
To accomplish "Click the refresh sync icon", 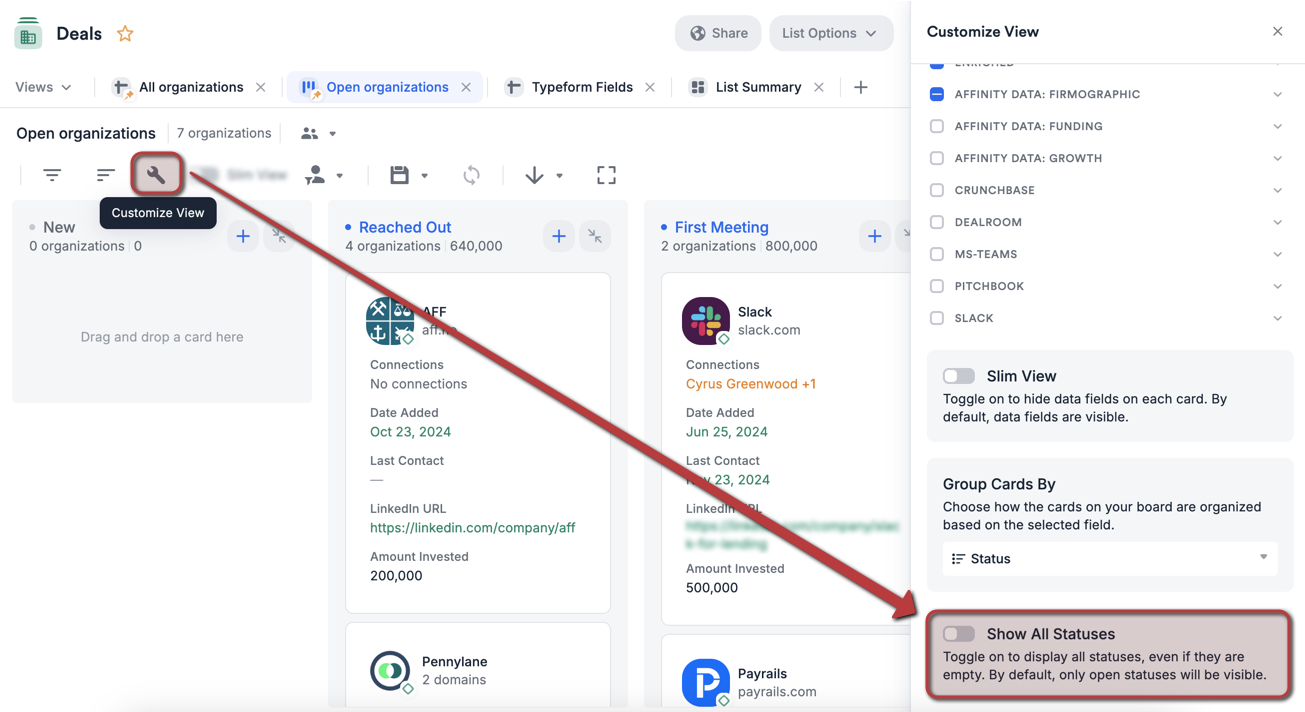I will point(470,174).
